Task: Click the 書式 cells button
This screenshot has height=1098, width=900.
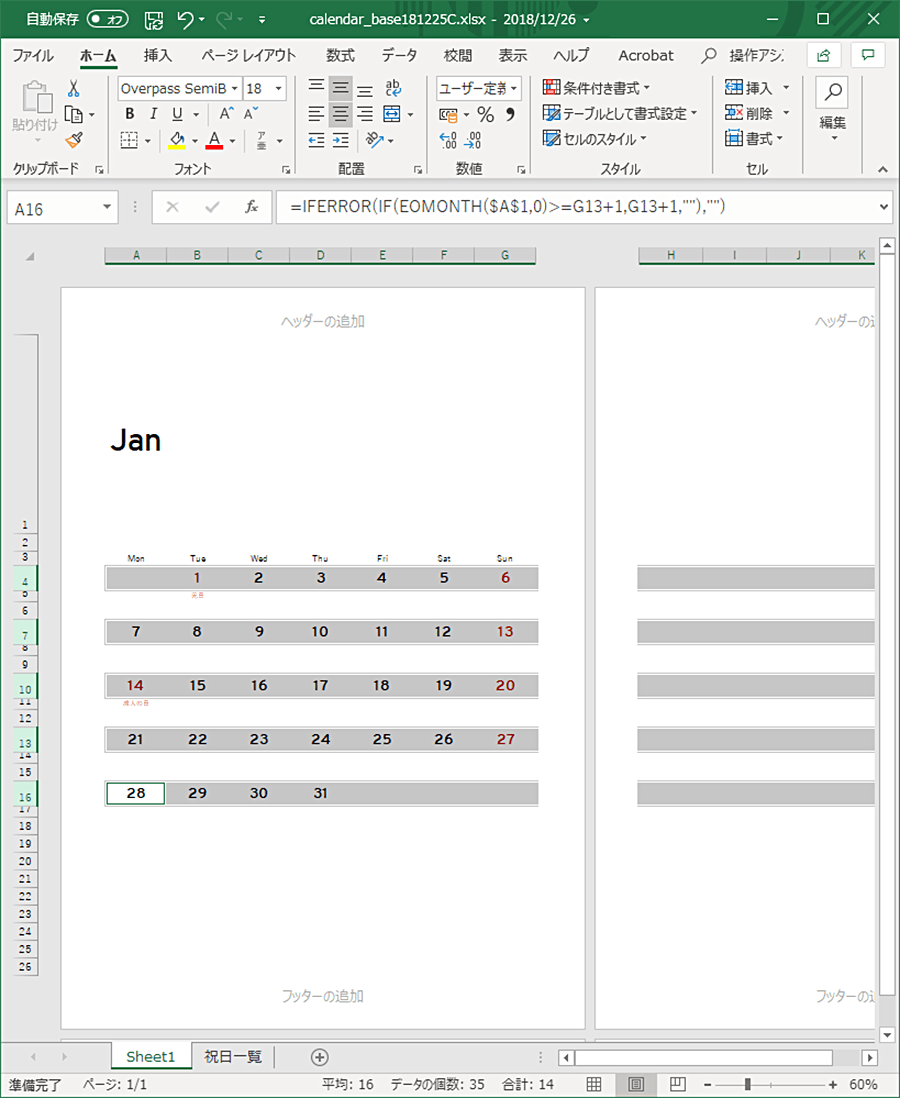Action: [x=755, y=139]
